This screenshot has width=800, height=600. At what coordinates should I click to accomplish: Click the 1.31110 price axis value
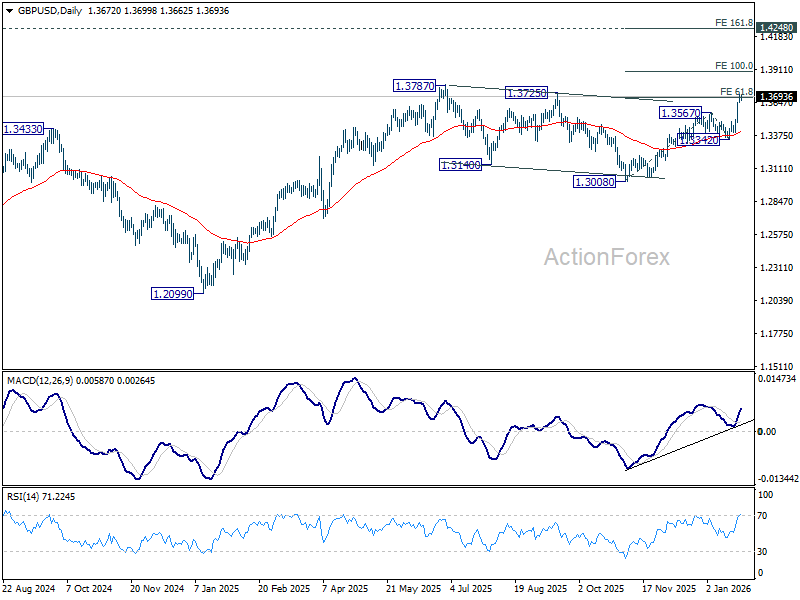[777, 169]
